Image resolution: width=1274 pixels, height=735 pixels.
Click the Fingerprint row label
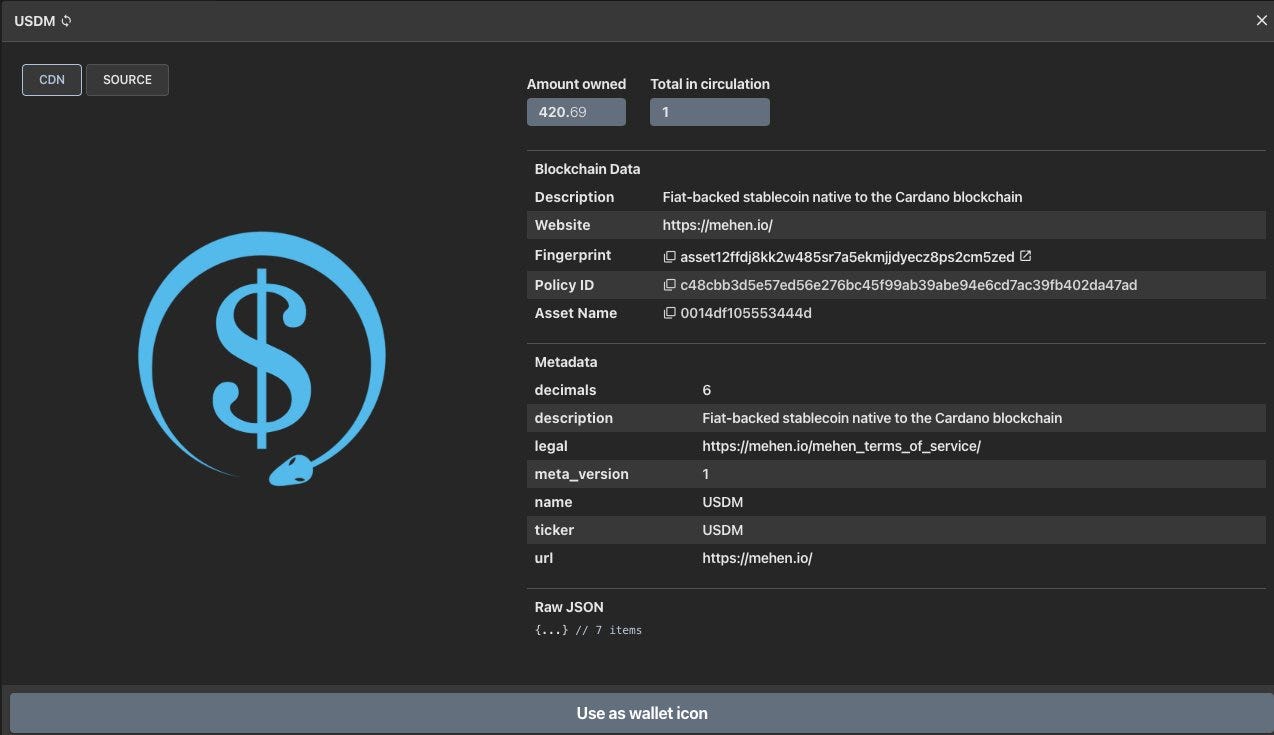tap(573, 255)
